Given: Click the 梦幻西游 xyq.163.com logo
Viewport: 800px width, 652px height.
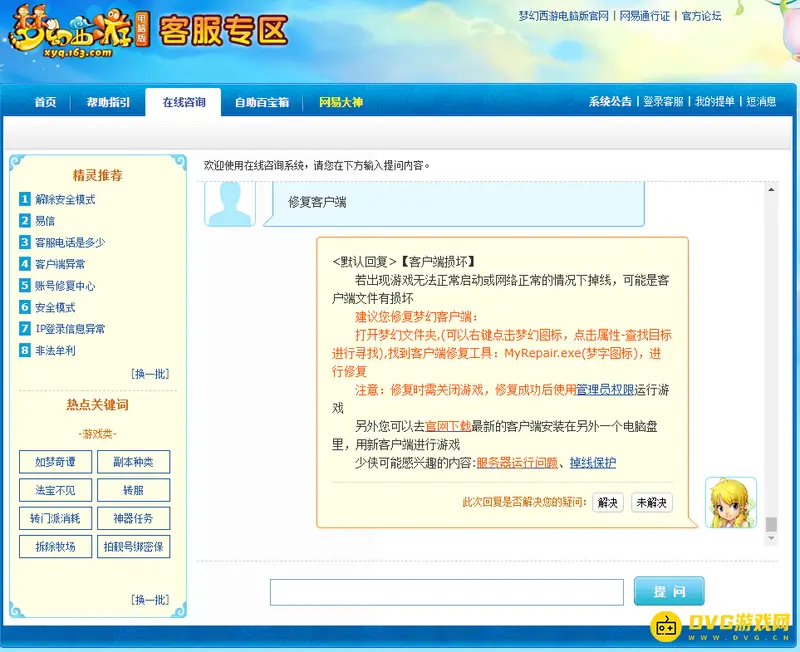Looking at the screenshot, I should point(79,32).
